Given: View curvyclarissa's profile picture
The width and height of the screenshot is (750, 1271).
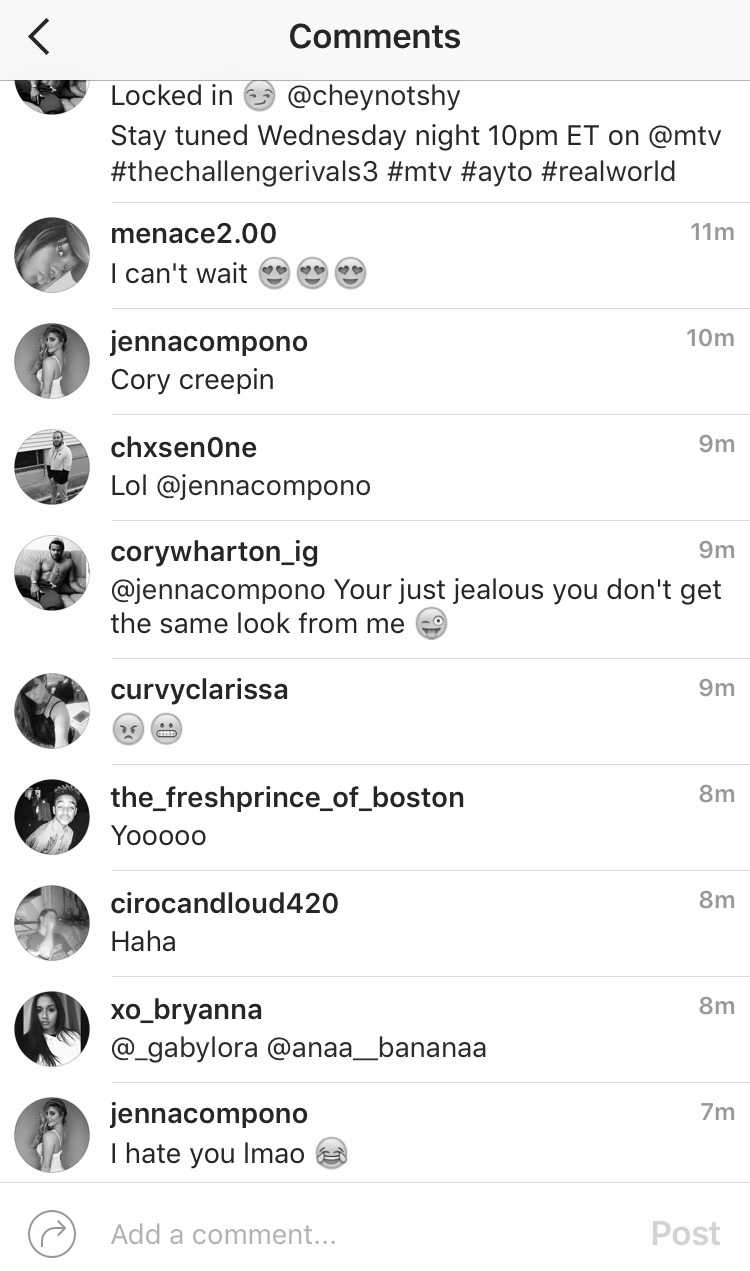Looking at the screenshot, I should pyautogui.click(x=52, y=711).
